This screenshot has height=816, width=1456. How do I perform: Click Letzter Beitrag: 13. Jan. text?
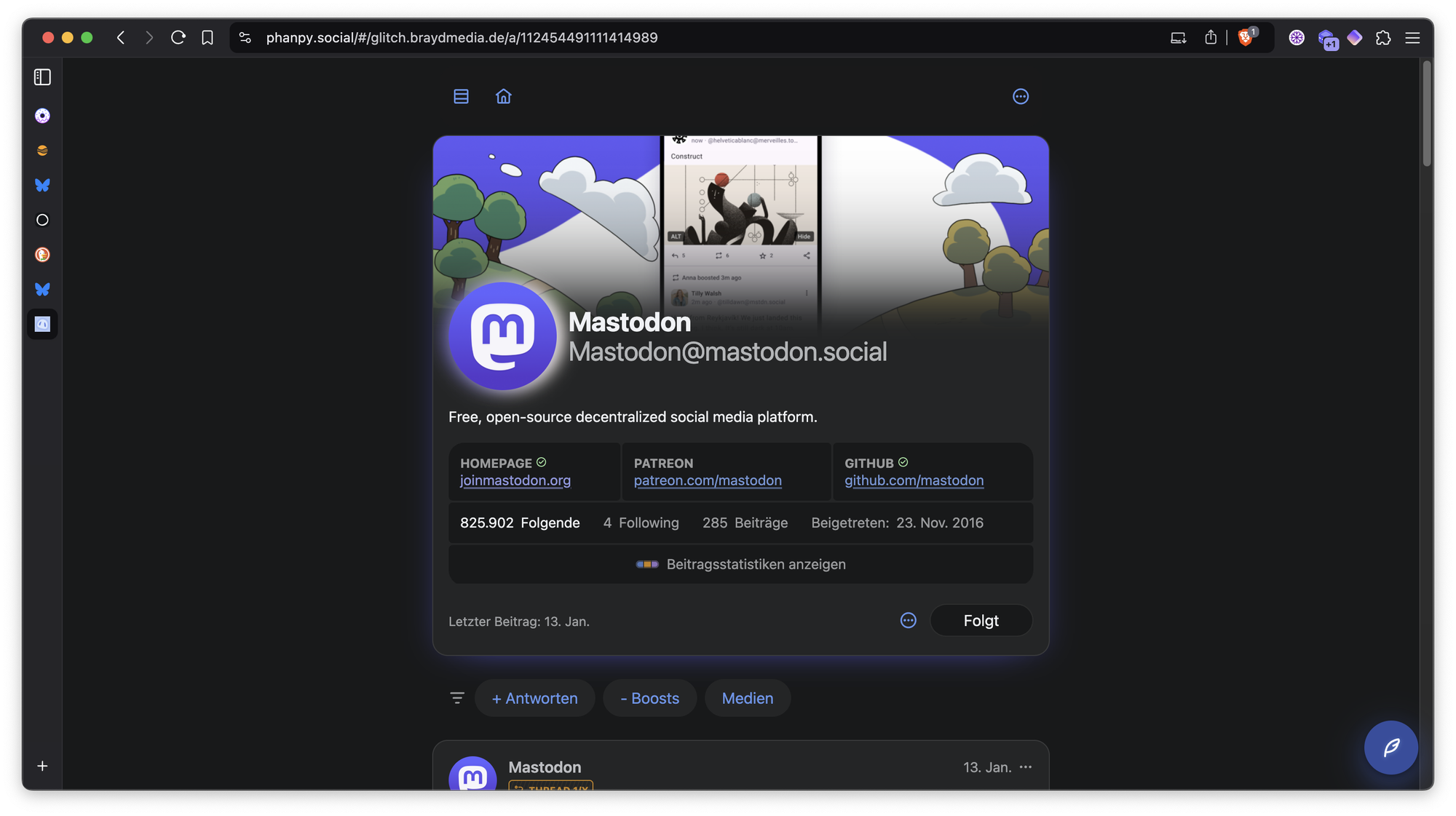pos(519,622)
